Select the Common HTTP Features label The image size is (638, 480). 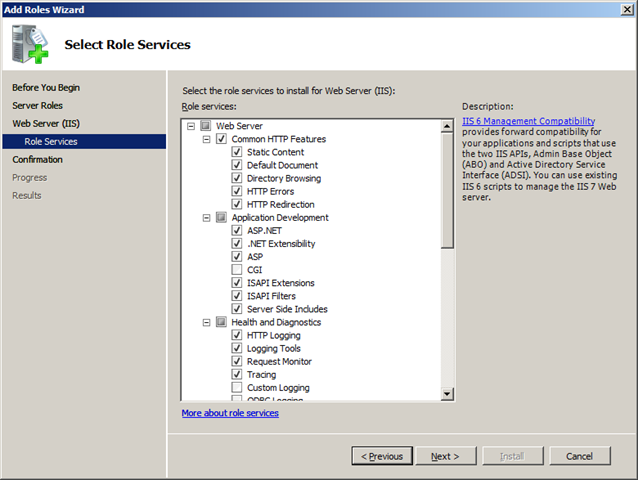click(x=279, y=139)
